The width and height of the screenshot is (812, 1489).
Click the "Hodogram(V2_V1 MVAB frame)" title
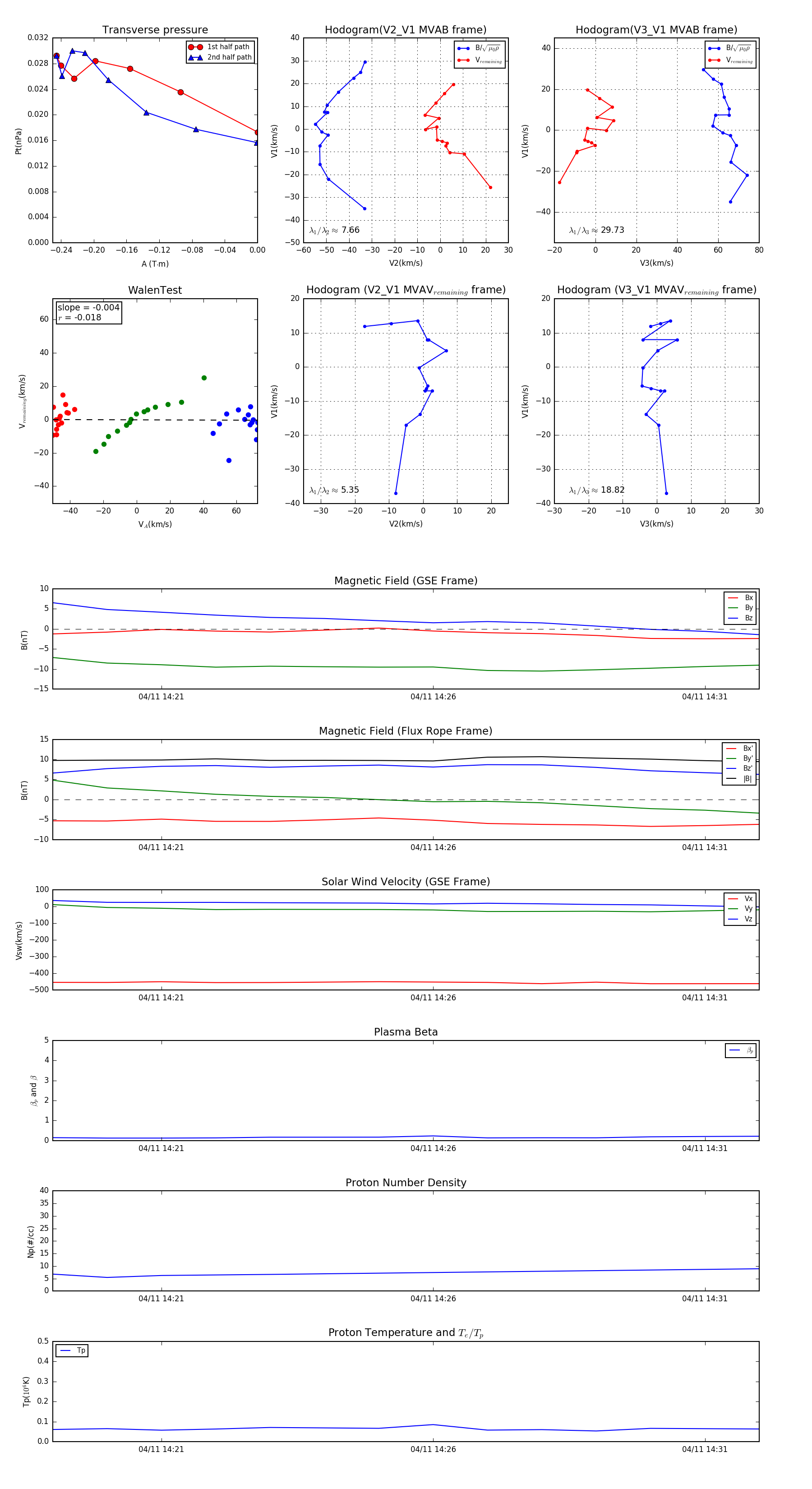pyautogui.click(x=406, y=30)
